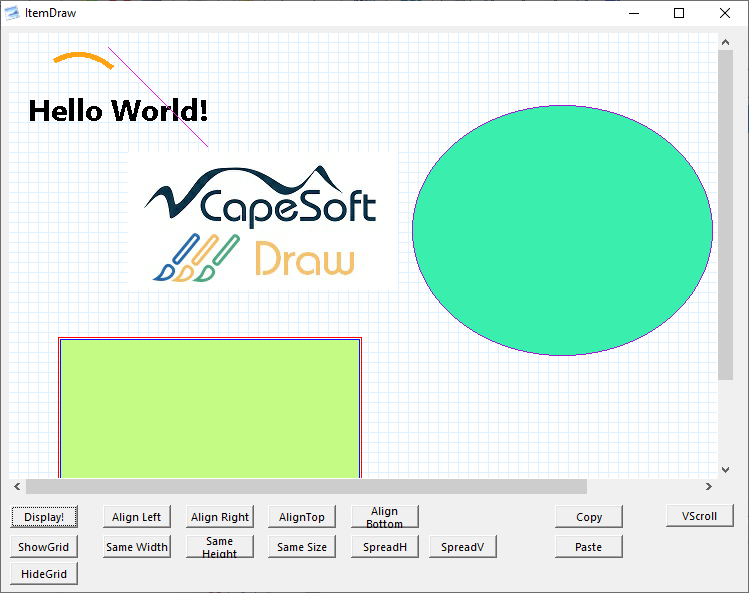Select the orange arc shape
Image resolution: width=749 pixels, height=594 pixels.
point(83,58)
